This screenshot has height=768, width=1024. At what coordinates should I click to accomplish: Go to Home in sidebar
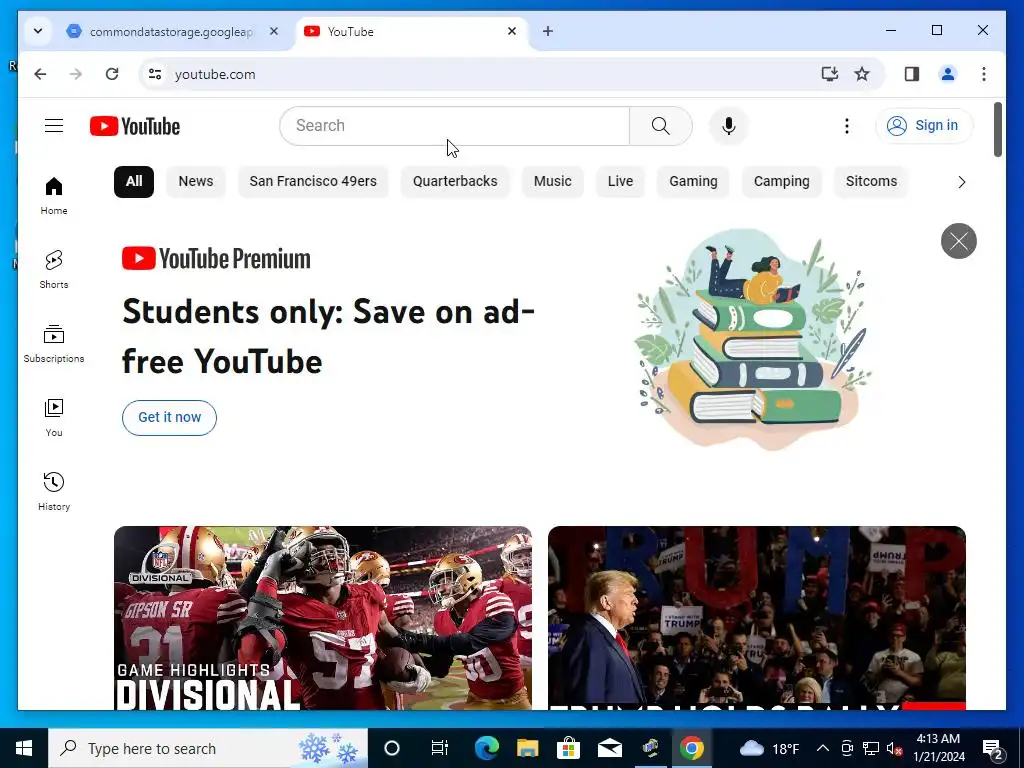point(54,195)
